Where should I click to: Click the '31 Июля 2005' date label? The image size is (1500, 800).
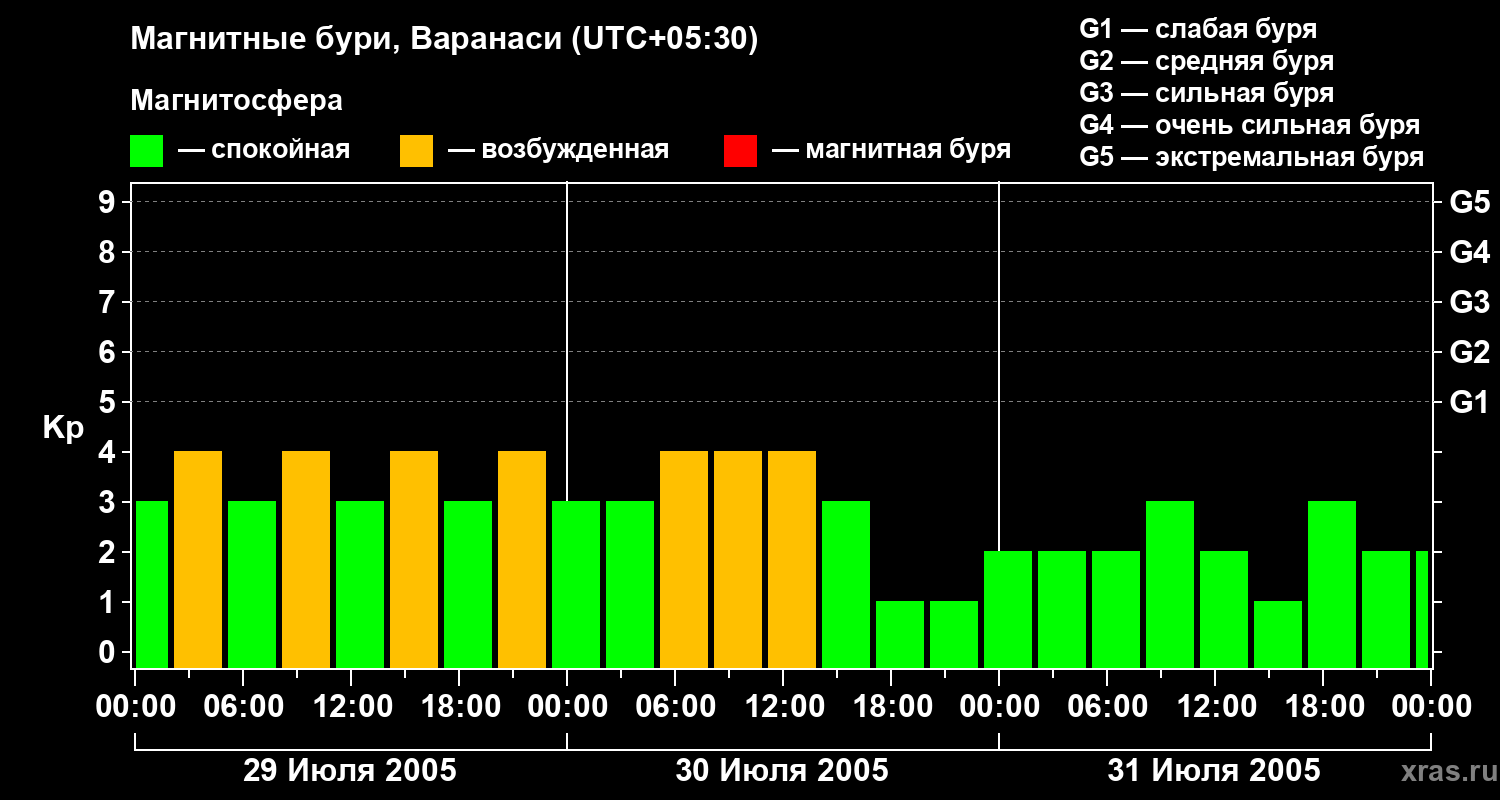pyautogui.click(x=1214, y=771)
